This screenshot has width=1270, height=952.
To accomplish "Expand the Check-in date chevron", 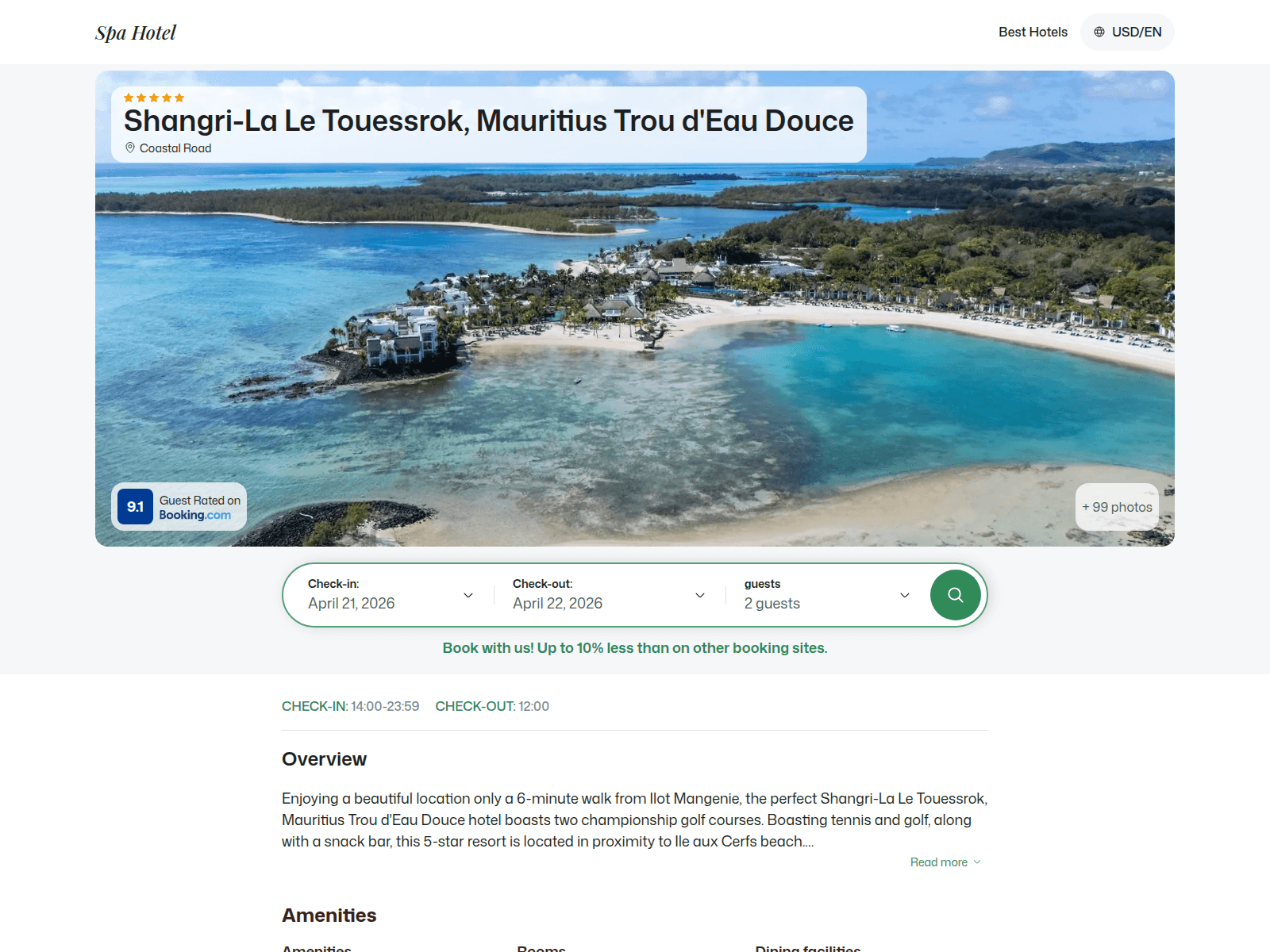I will [x=468, y=595].
